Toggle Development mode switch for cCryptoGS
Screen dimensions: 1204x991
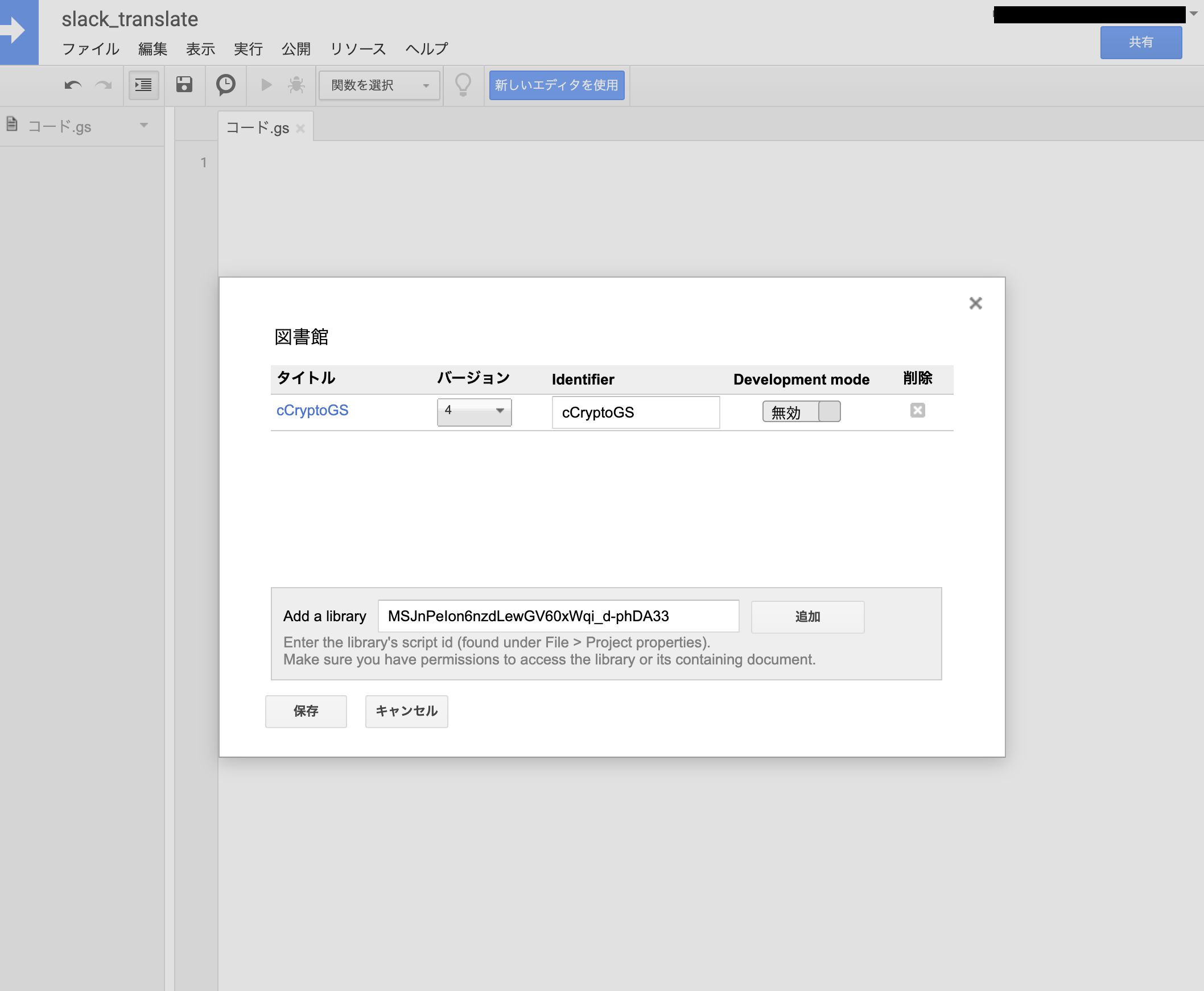pyautogui.click(x=801, y=411)
